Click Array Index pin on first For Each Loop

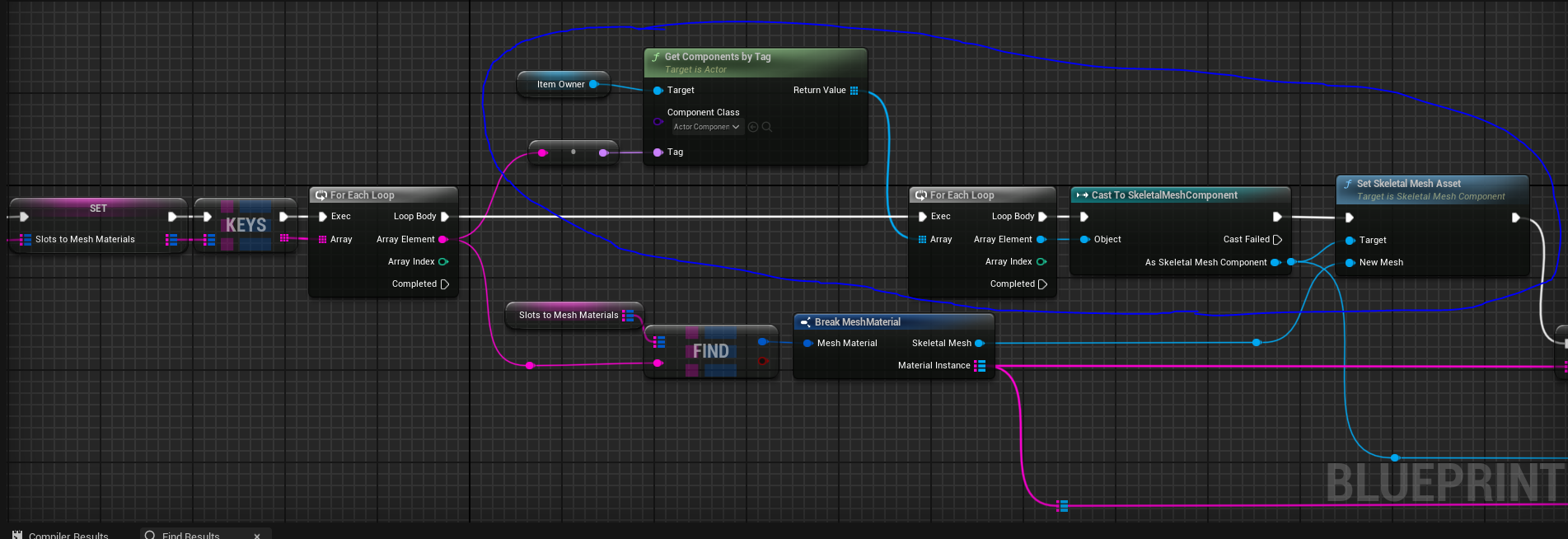[x=443, y=262]
